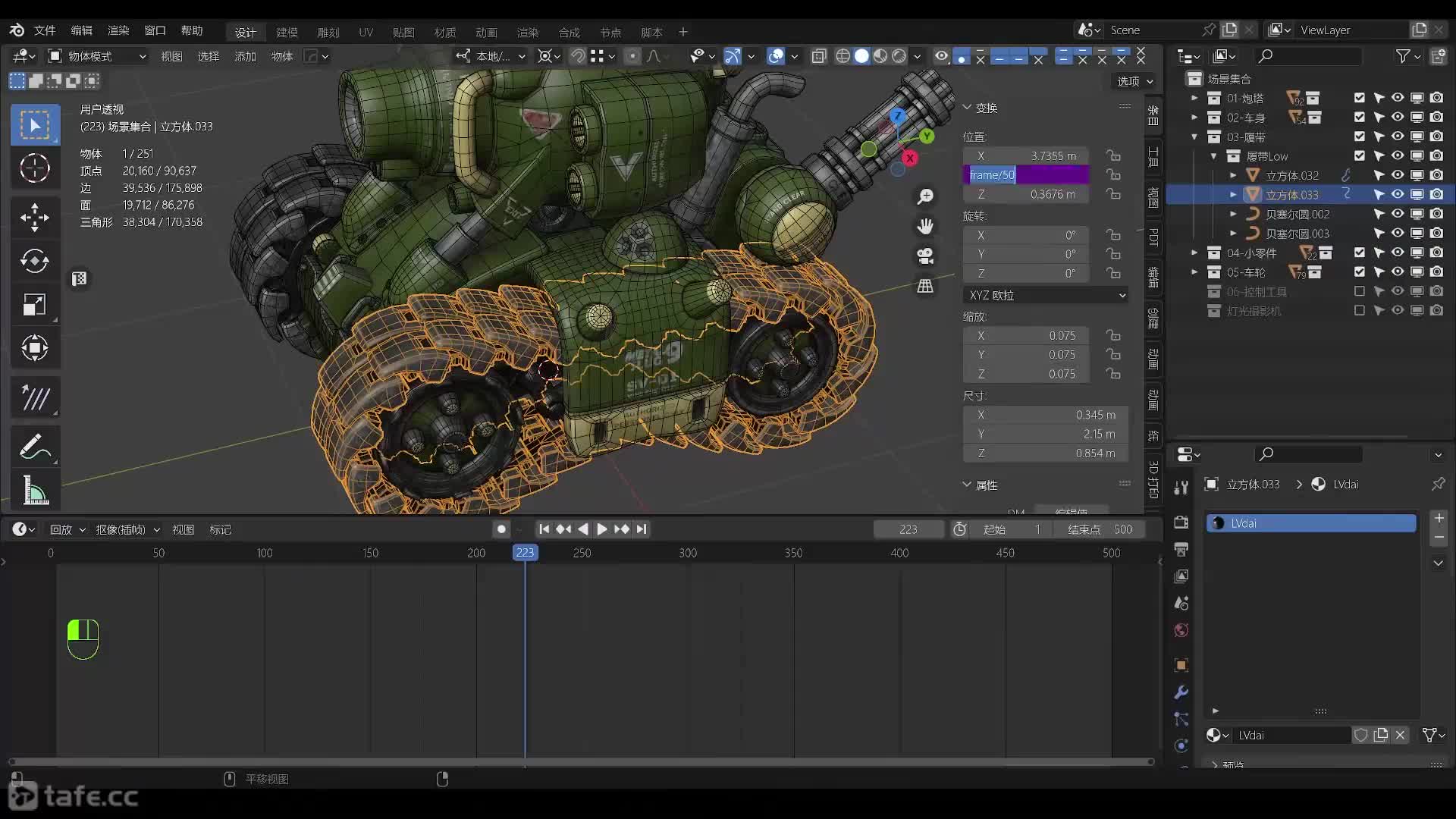Open the 渲染 menu in top bar
The image size is (1456, 819).
pos(118,30)
